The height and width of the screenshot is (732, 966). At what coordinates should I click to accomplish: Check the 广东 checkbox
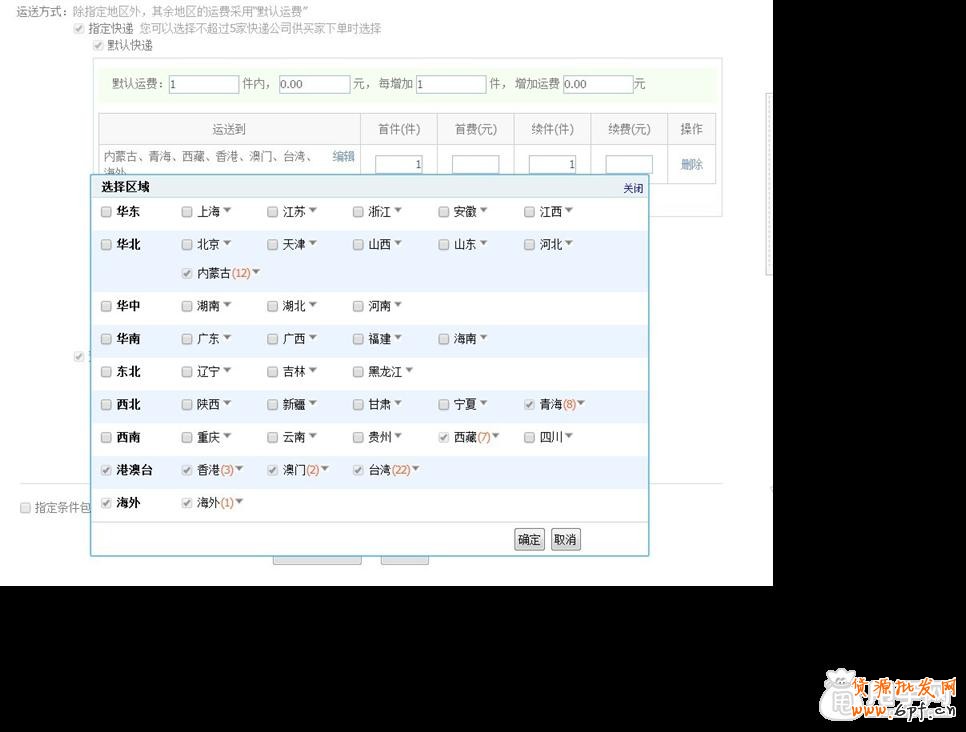(x=186, y=338)
